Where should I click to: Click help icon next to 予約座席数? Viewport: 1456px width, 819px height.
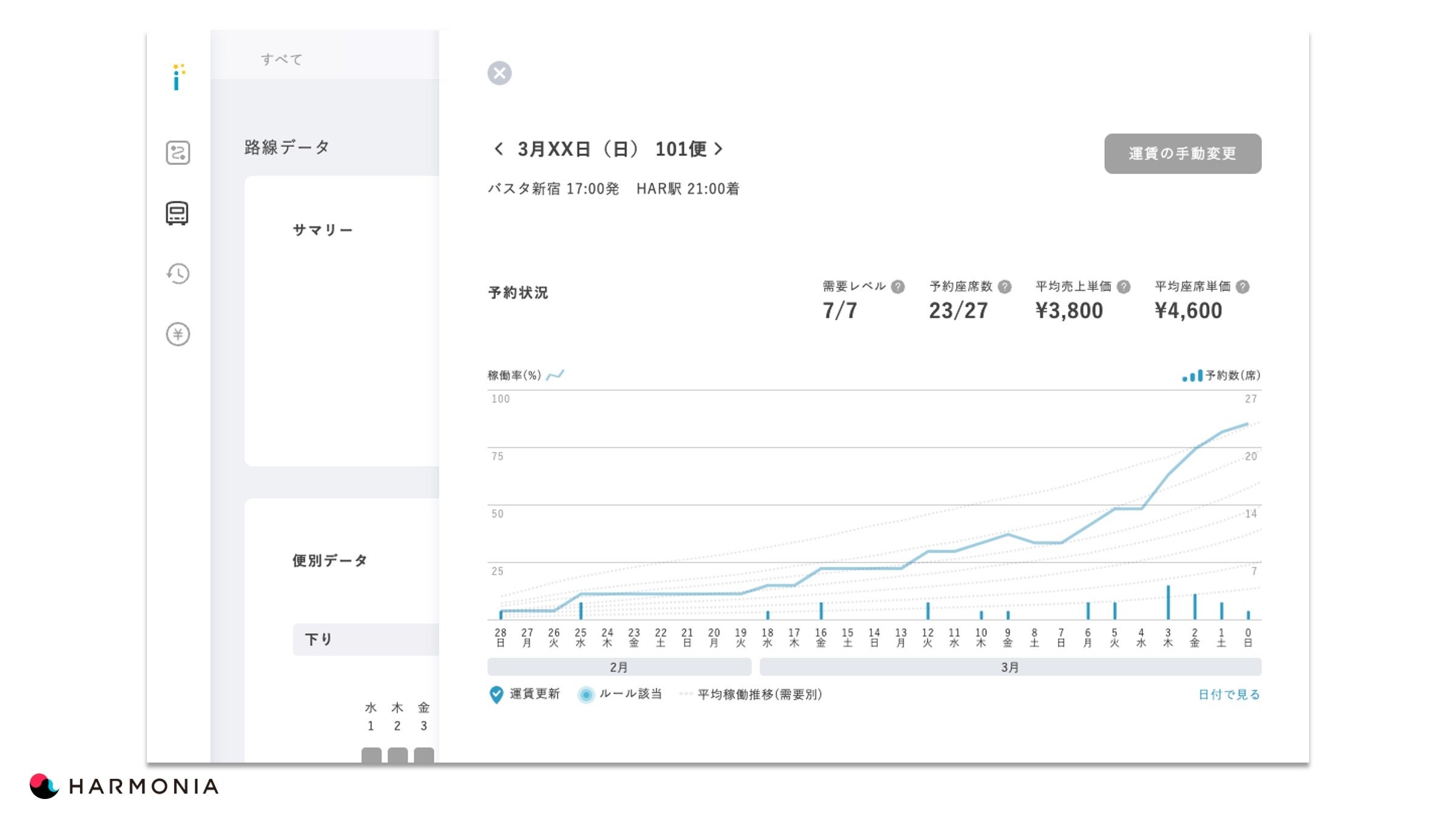(1005, 287)
